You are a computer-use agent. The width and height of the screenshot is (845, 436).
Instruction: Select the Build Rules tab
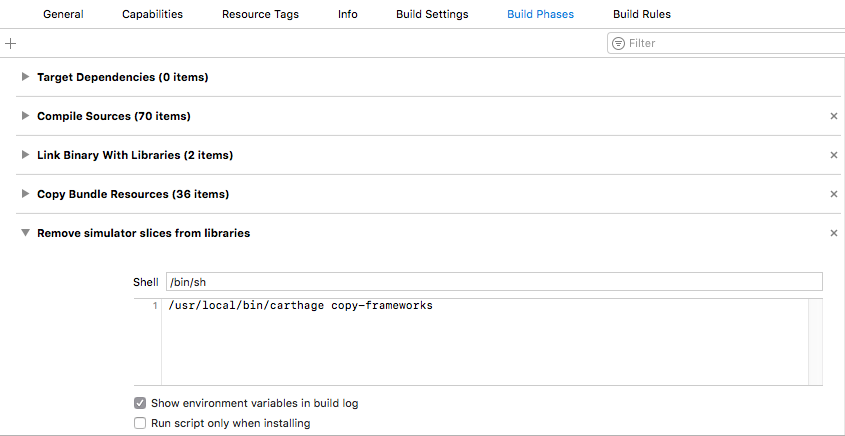point(642,15)
